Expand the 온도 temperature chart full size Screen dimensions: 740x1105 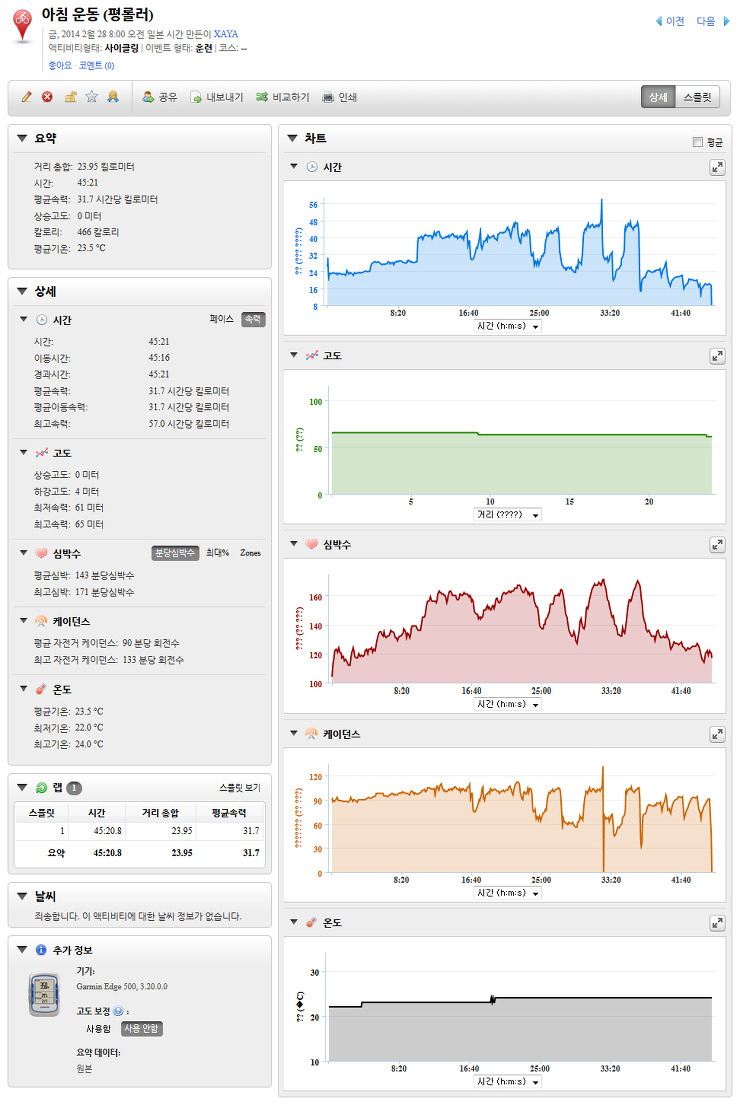click(717, 922)
